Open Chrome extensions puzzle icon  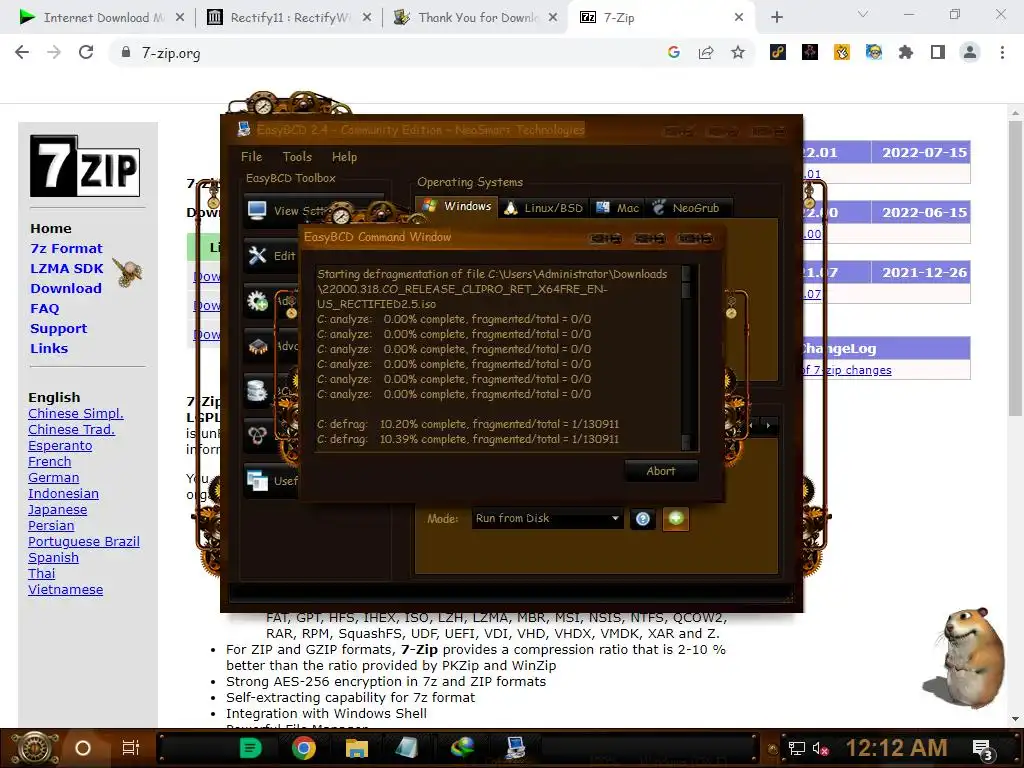[x=906, y=52]
